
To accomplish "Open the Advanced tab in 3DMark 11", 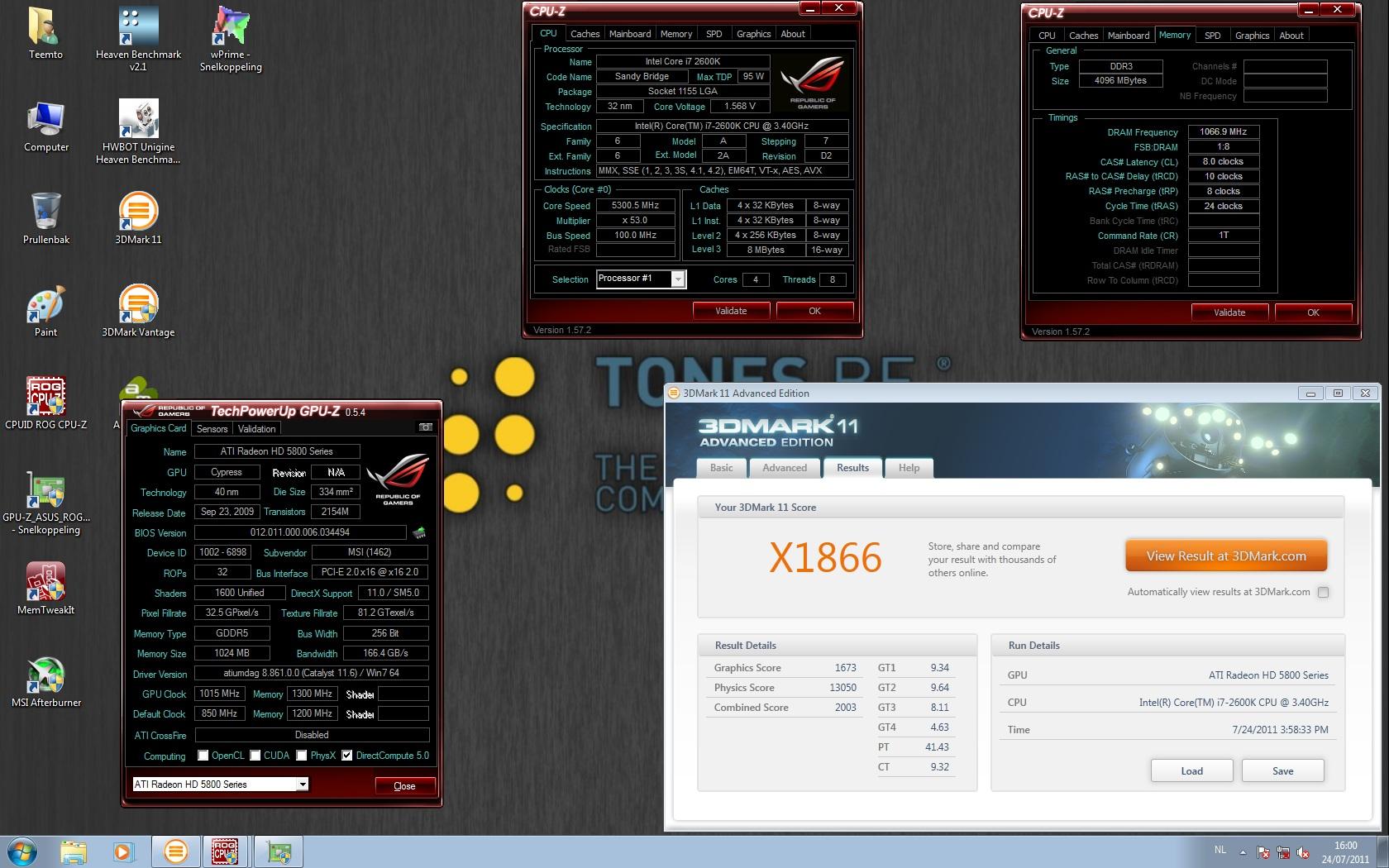I will 785,468.
